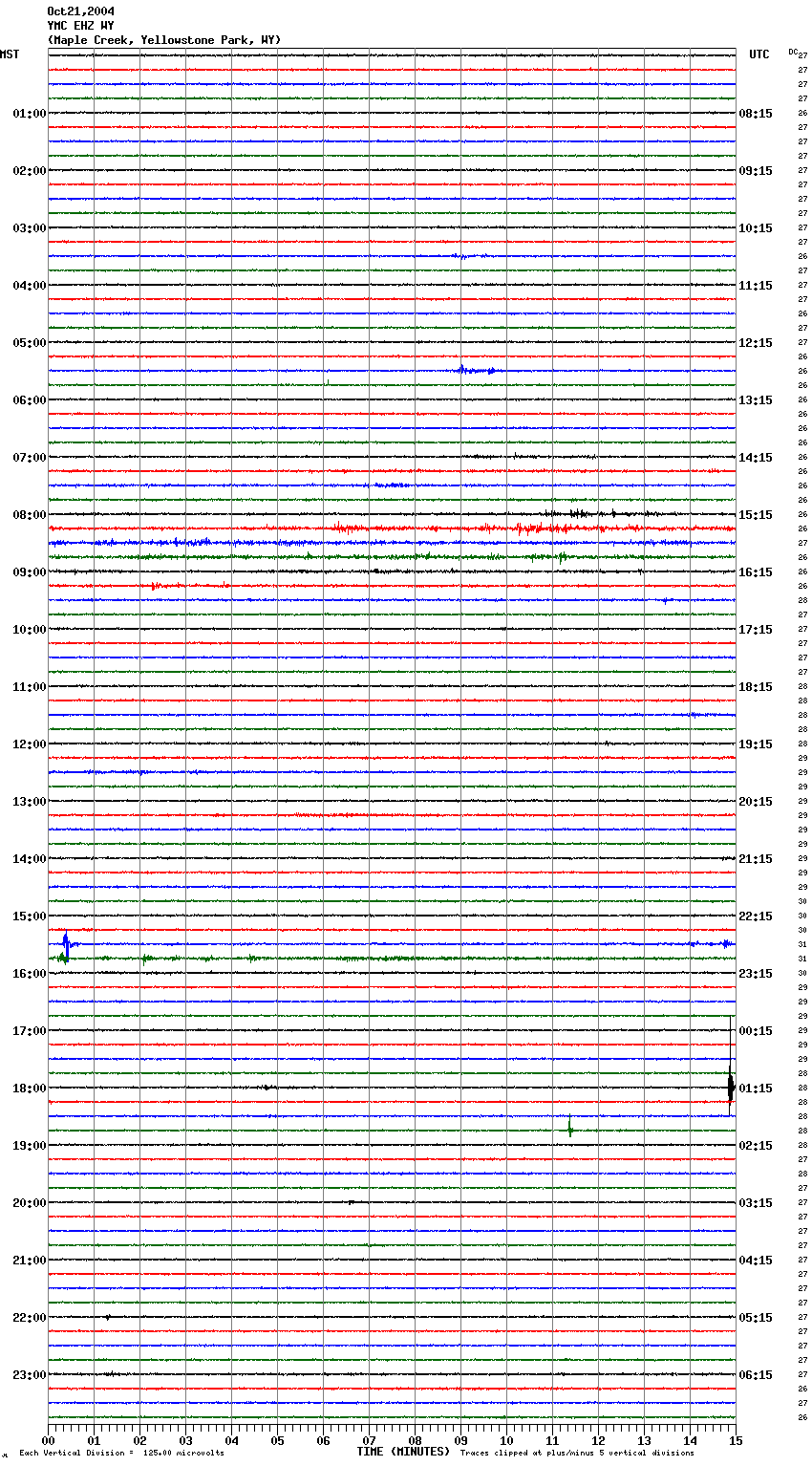Click the UTC time label '14:15'
The width and height of the screenshot is (812, 1466).
pos(756,458)
